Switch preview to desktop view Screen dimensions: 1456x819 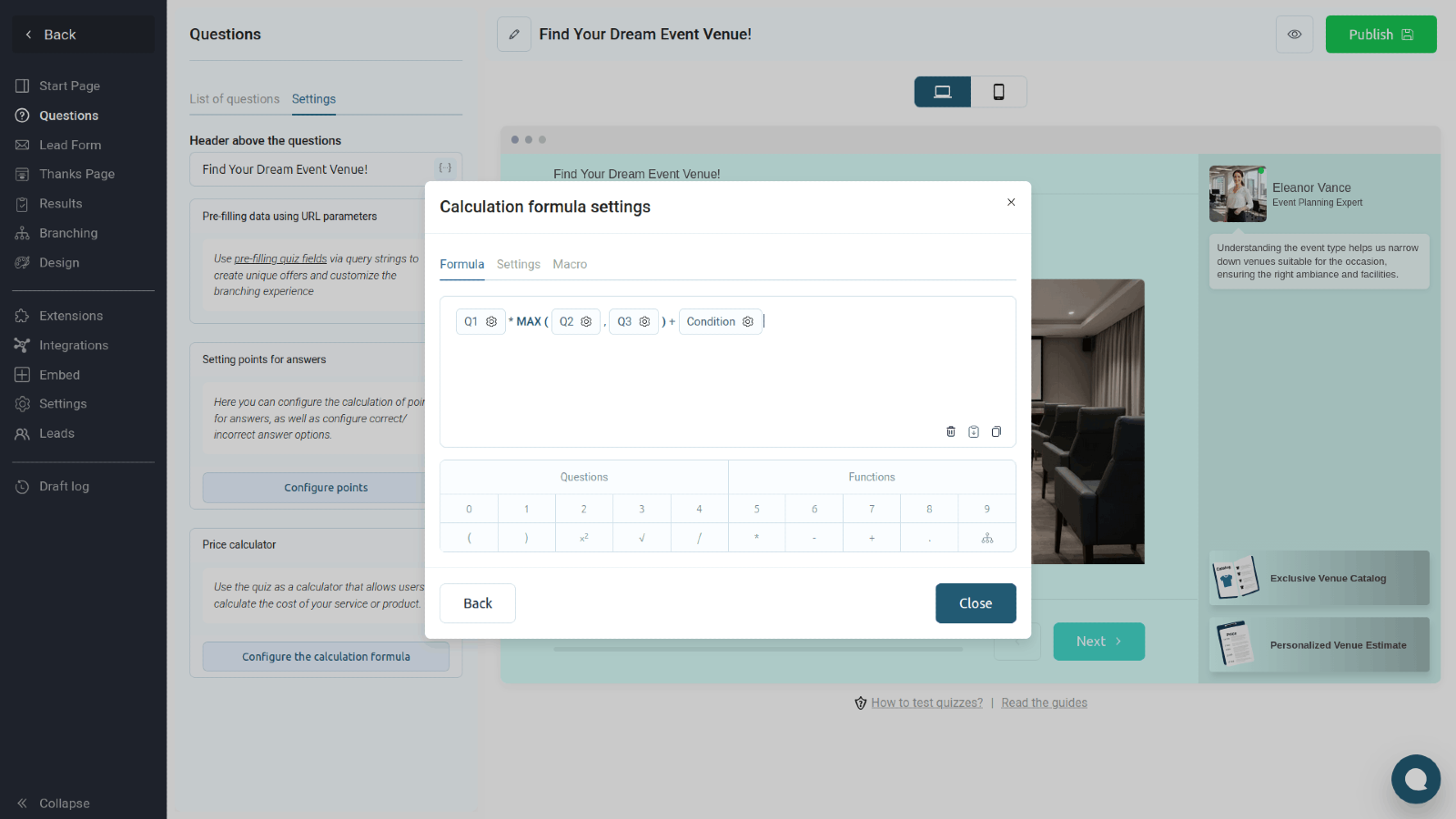(x=942, y=91)
